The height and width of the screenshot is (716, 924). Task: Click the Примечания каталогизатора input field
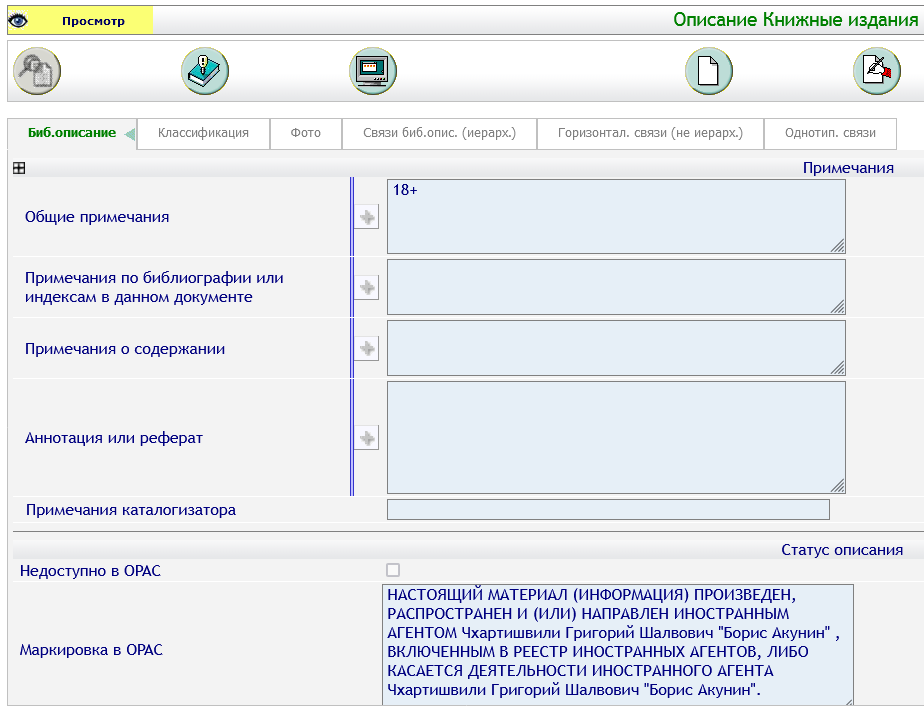[x=608, y=510]
